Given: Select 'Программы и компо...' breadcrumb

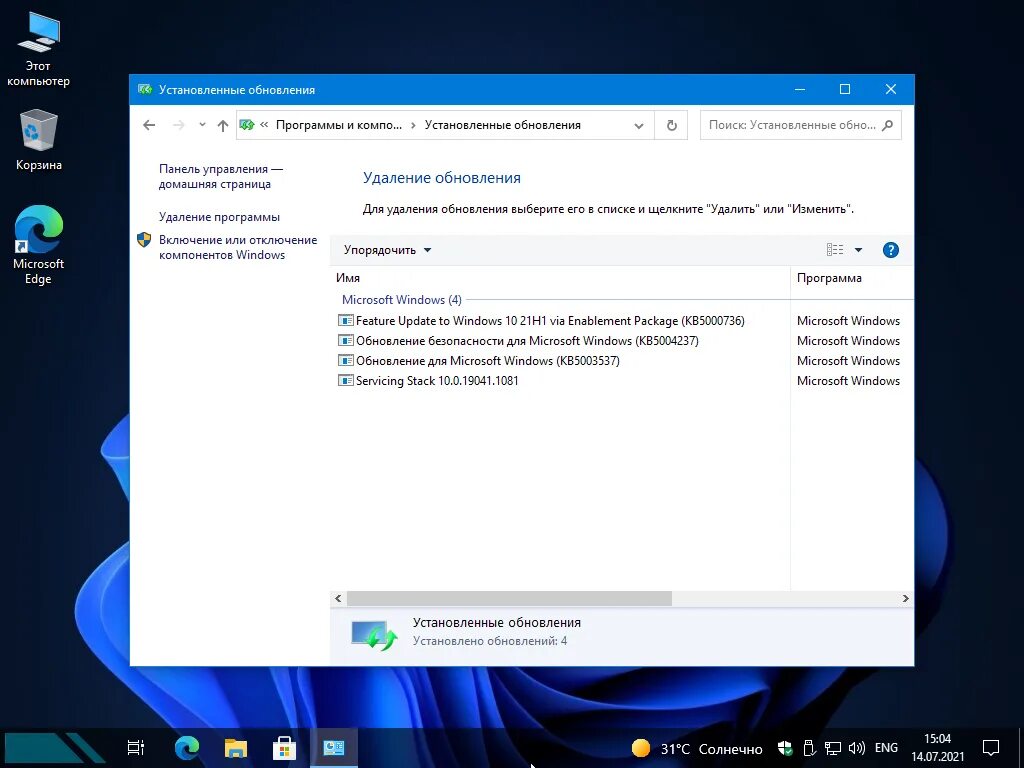Looking at the screenshot, I should click(339, 125).
